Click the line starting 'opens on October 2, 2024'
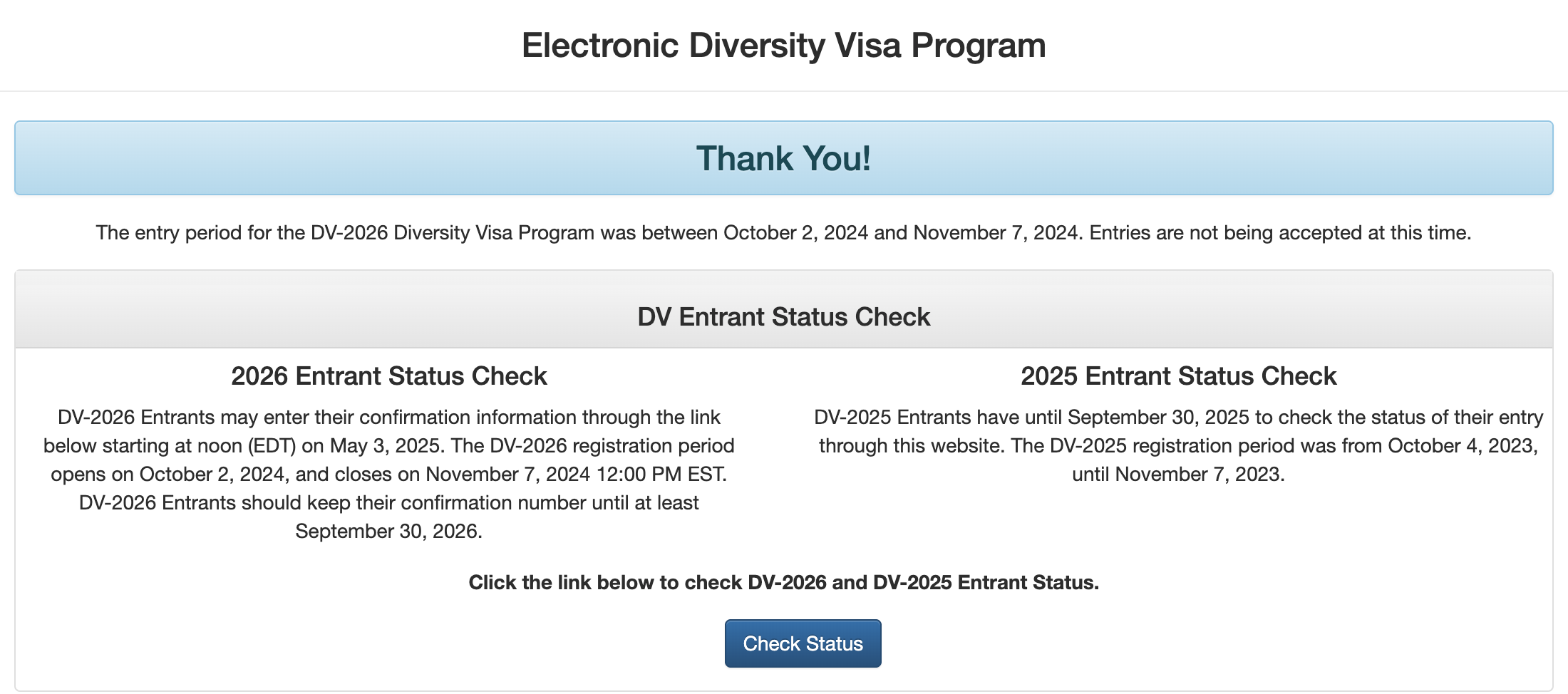 point(388,475)
